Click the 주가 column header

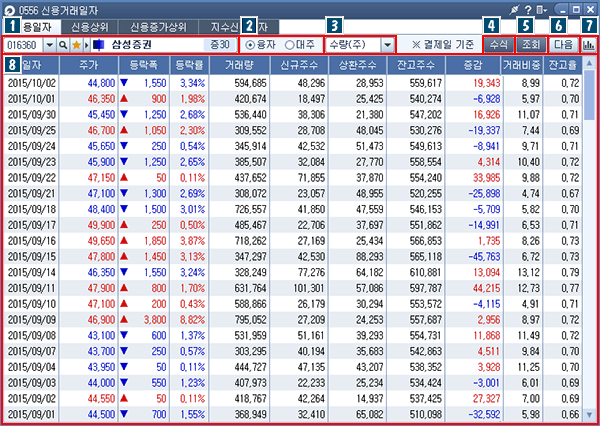pyautogui.click(x=88, y=65)
